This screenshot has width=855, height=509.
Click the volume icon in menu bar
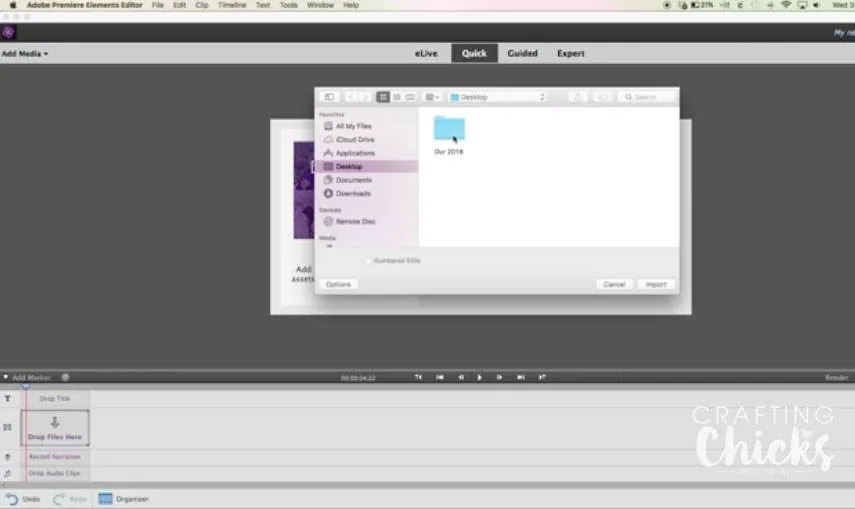(x=817, y=5)
